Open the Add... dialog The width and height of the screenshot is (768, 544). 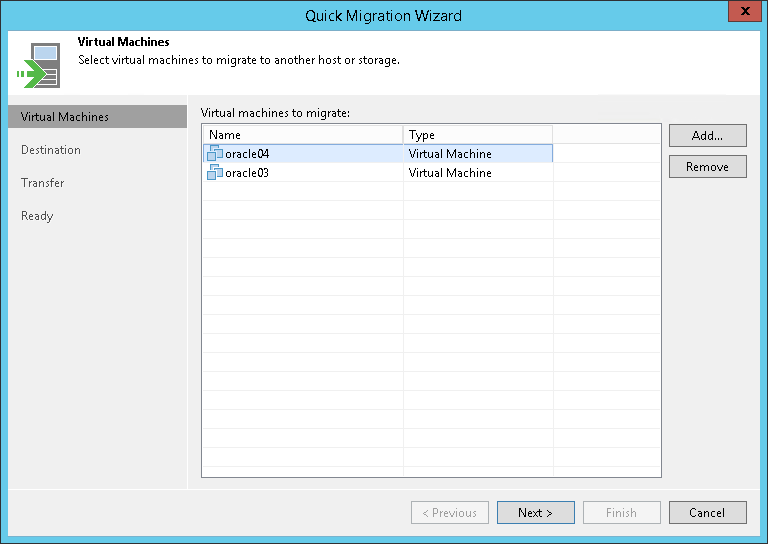[x=708, y=136]
